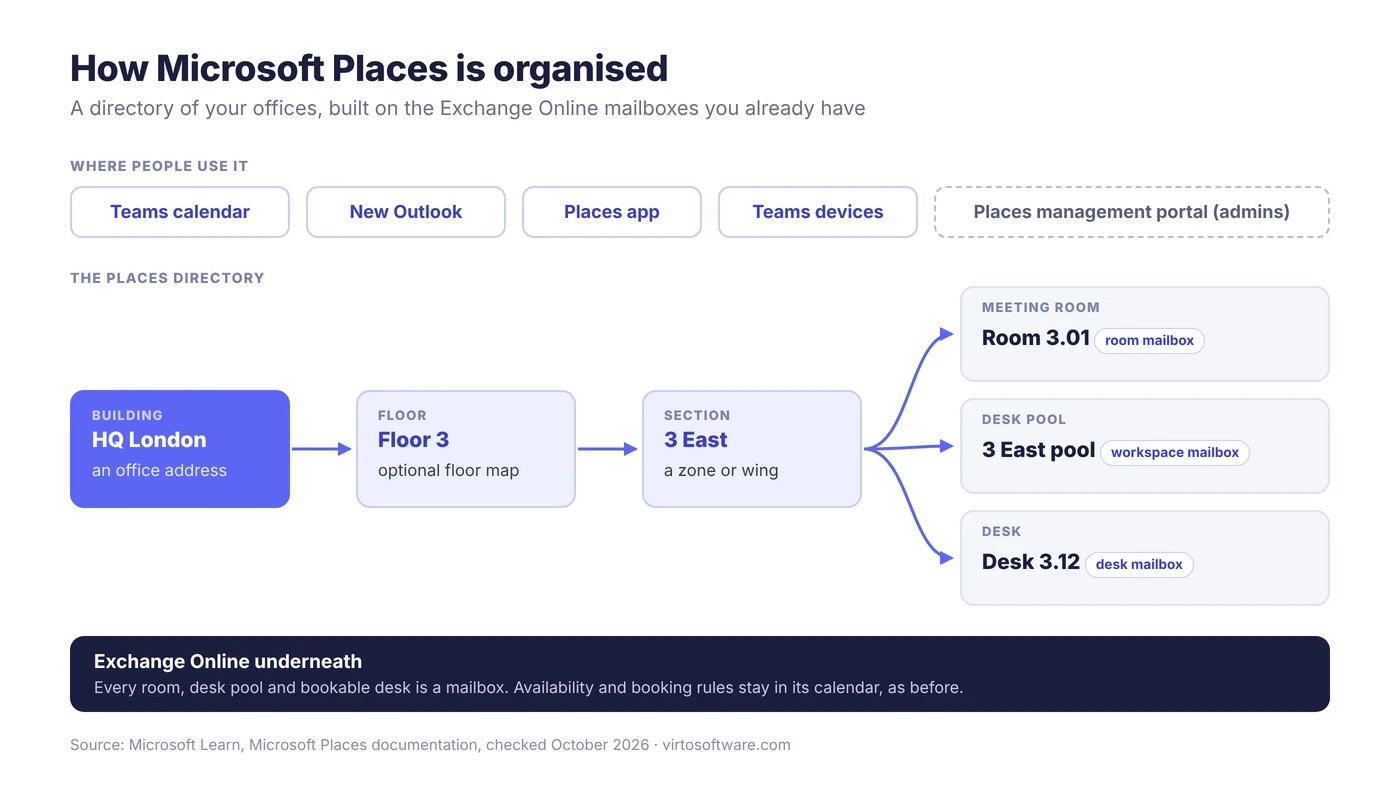1400x788 pixels.
Task: Select the 3 East section card
Action: 752,449
